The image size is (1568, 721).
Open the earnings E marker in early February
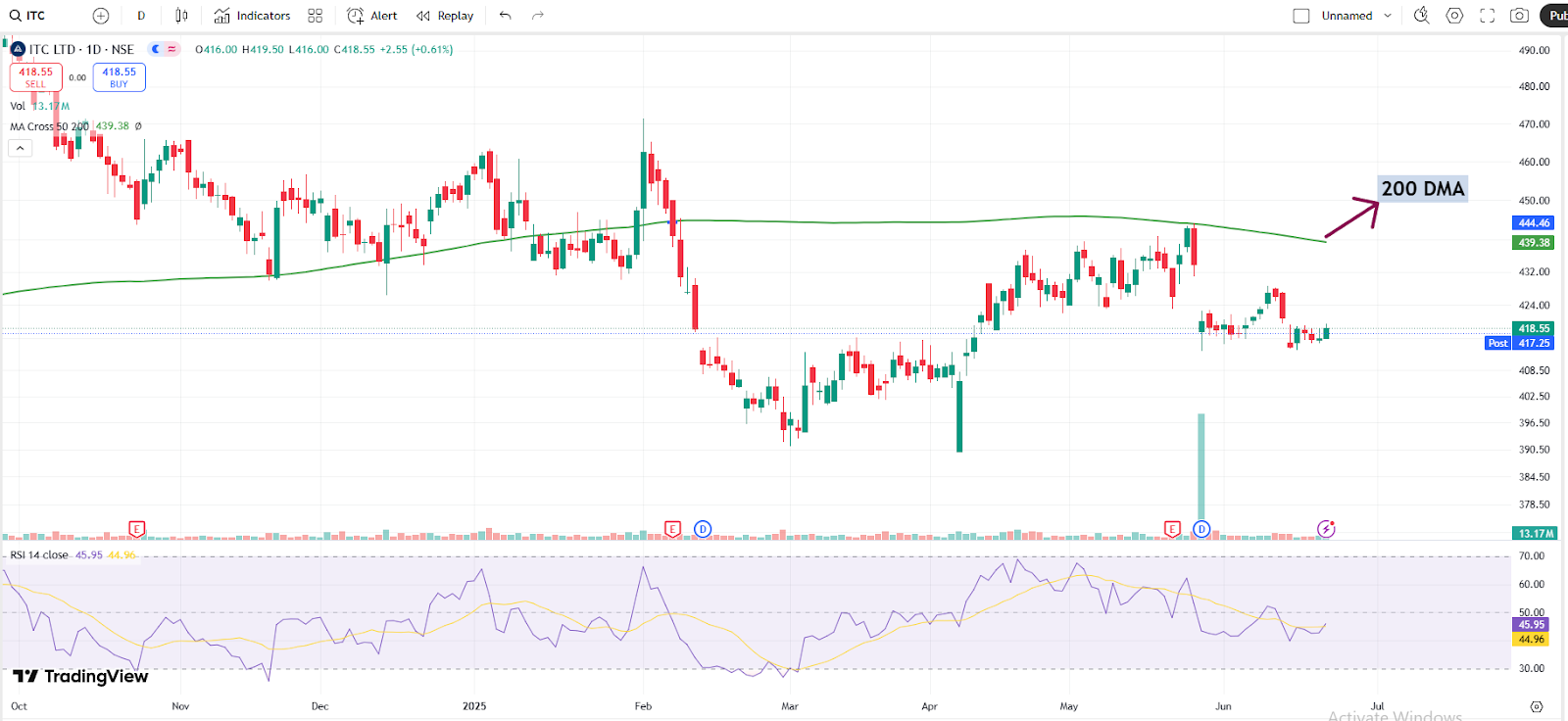[672, 529]
